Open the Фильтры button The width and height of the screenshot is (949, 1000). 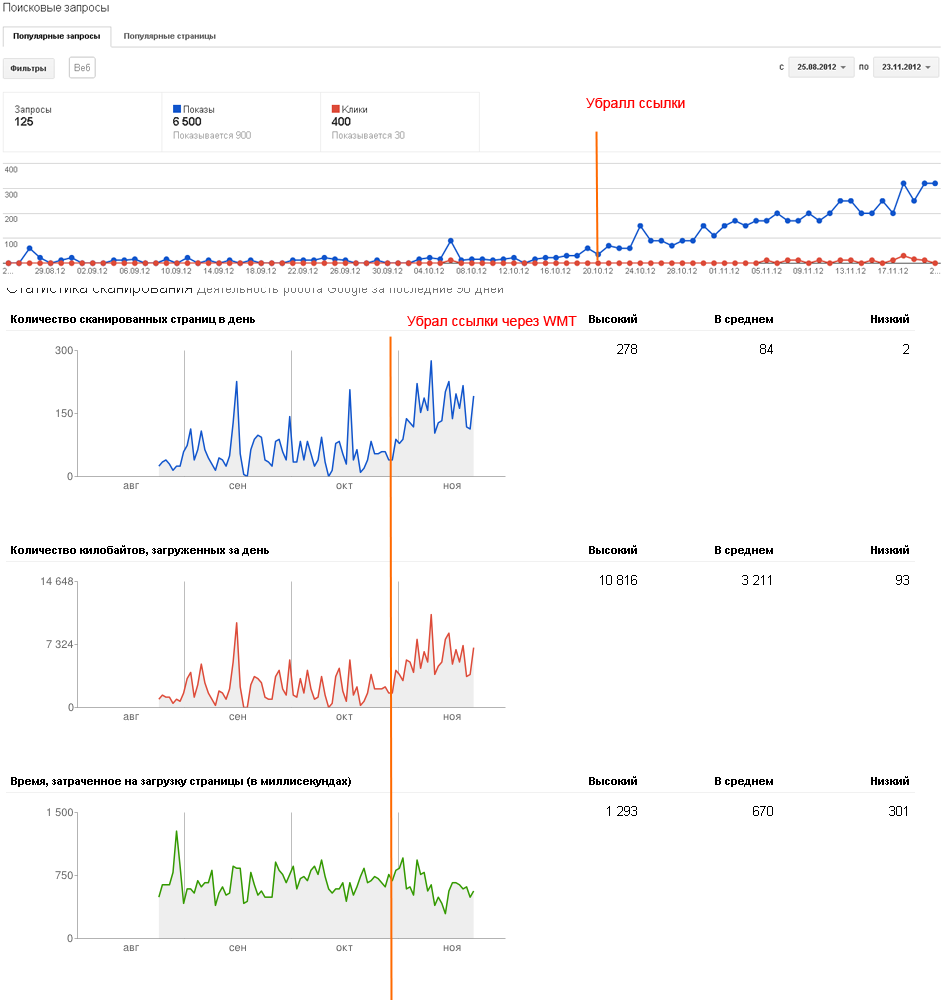pos(29,68)
